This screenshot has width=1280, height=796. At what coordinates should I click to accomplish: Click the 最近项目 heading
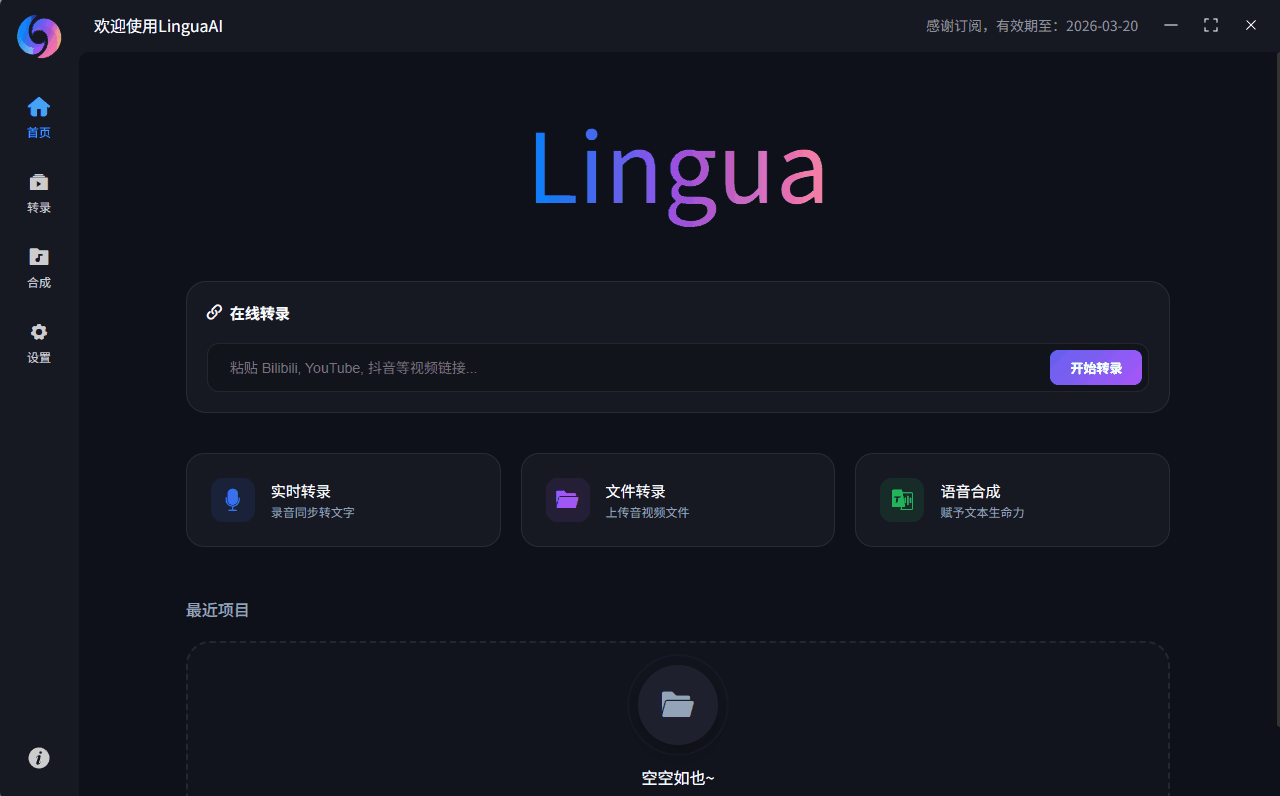click(218, 610)
